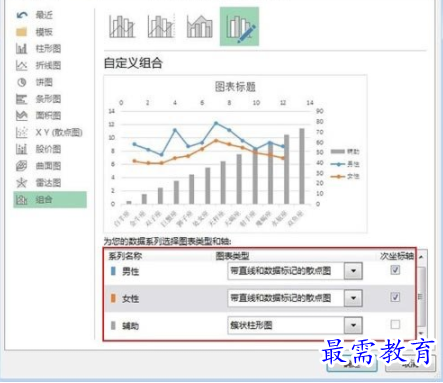Viewport: 443px width, 383px height.
Task: Click the series list scrollbar down arrow
Action: 421,333
